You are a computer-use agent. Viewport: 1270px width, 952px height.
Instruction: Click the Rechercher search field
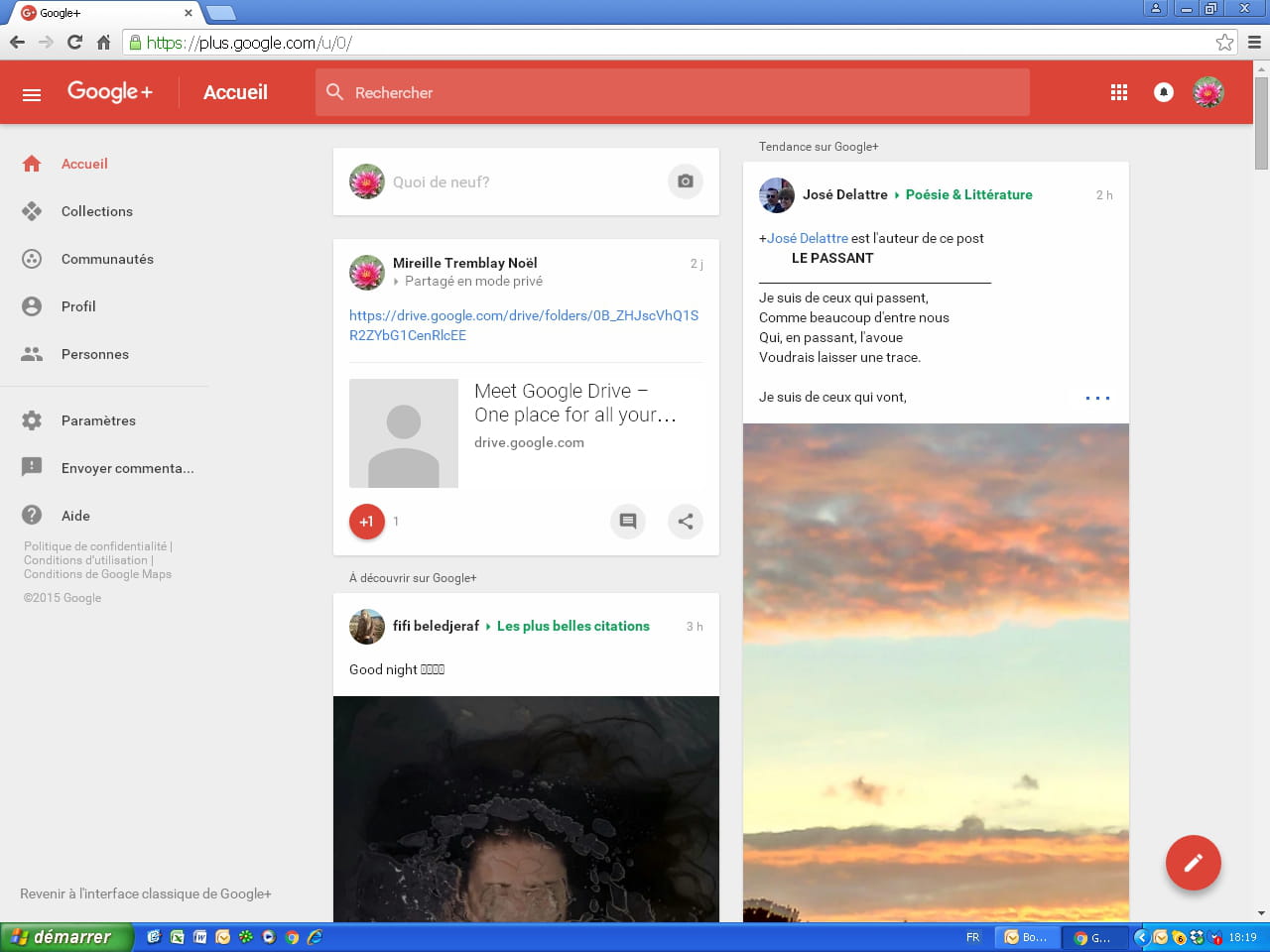(x=673, y=92)
